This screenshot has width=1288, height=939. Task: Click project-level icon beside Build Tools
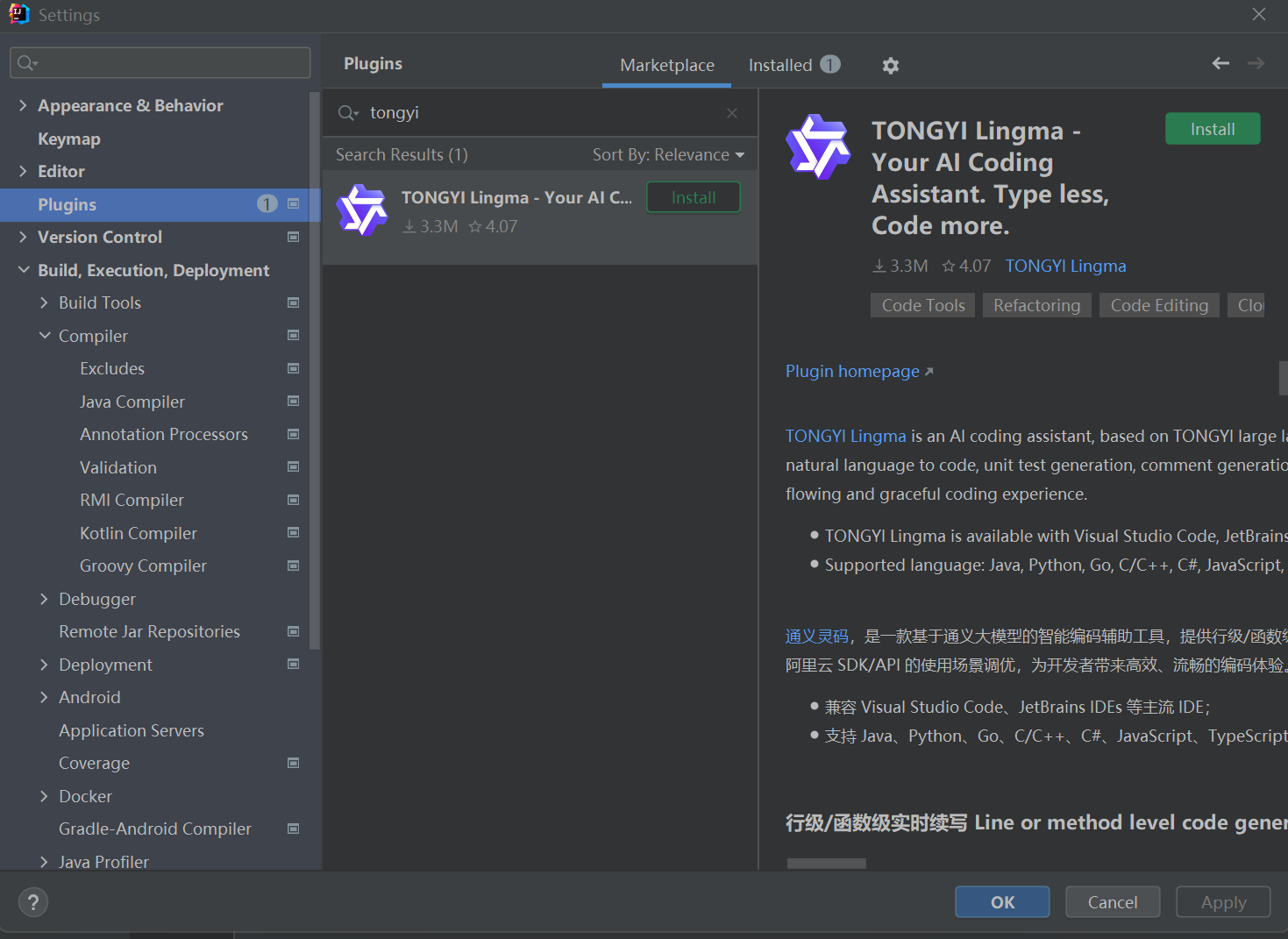point(294,302)
